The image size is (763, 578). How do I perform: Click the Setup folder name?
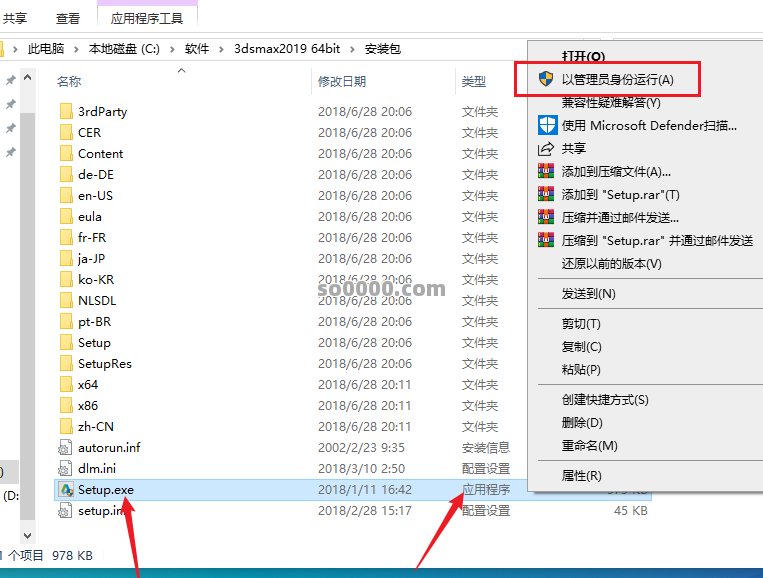coord(94,343)
